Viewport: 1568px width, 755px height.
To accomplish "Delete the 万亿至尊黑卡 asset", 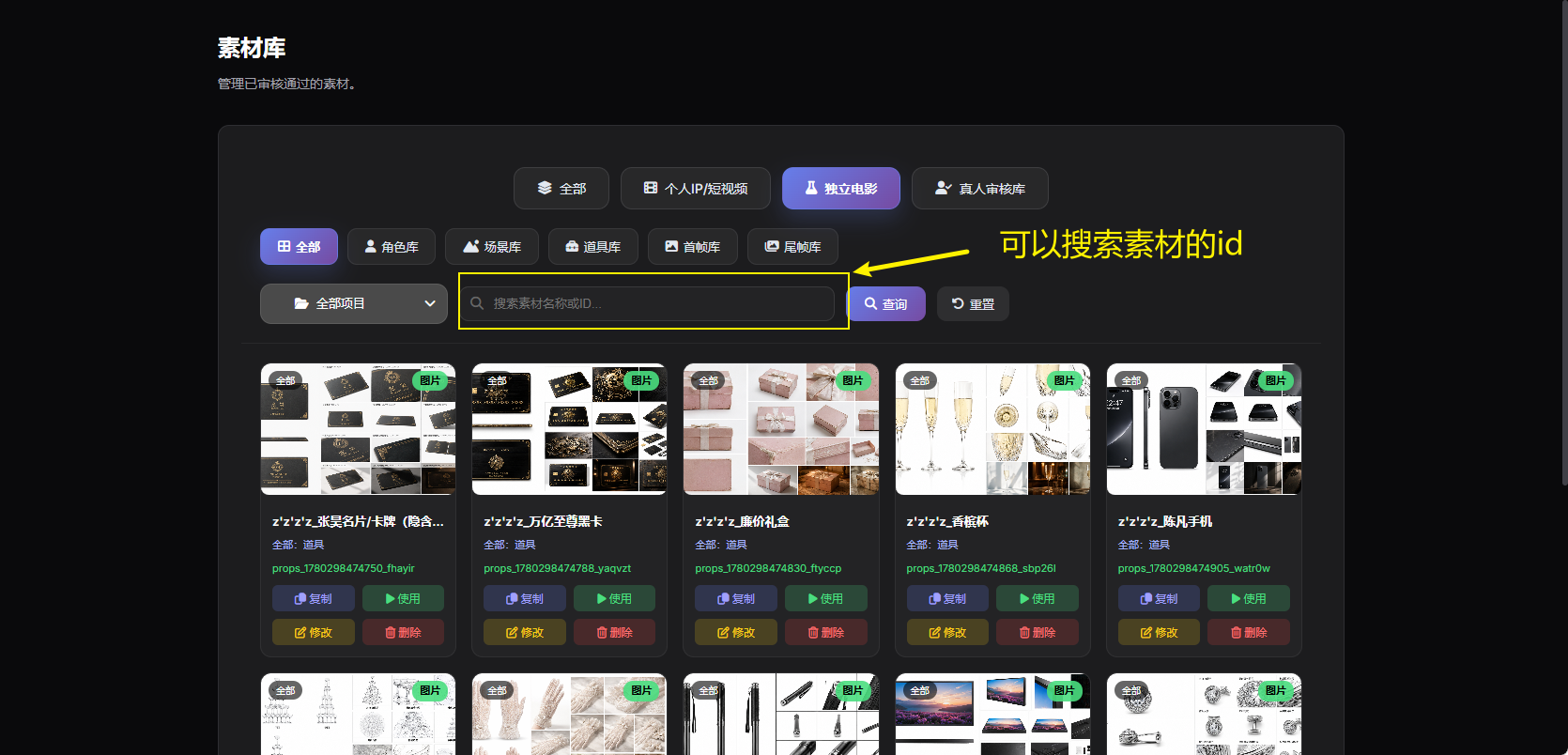I will tap(614, 632).
